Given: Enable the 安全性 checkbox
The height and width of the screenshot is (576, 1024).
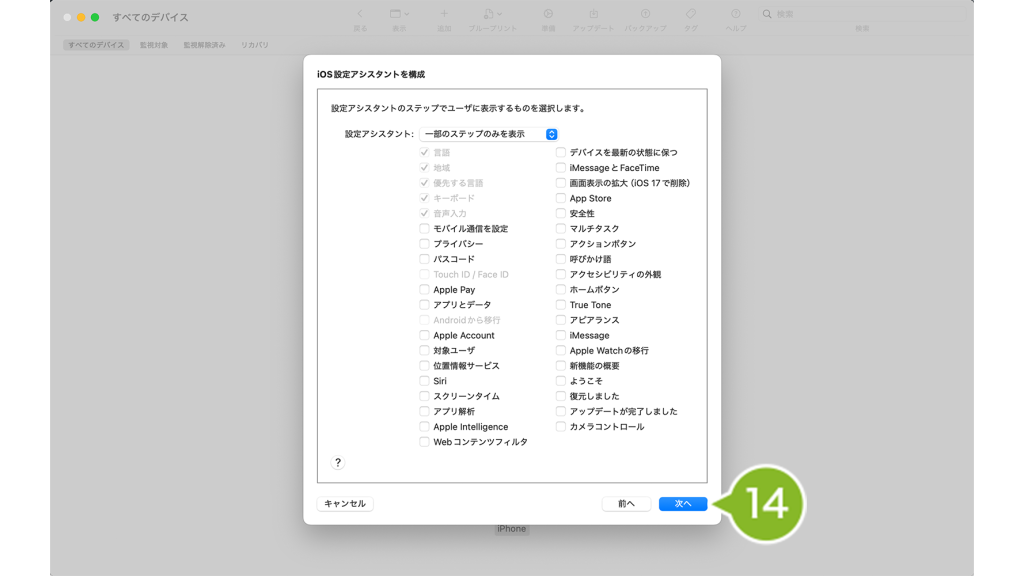Looking at the screenshot, I should (x=561, y=214).
